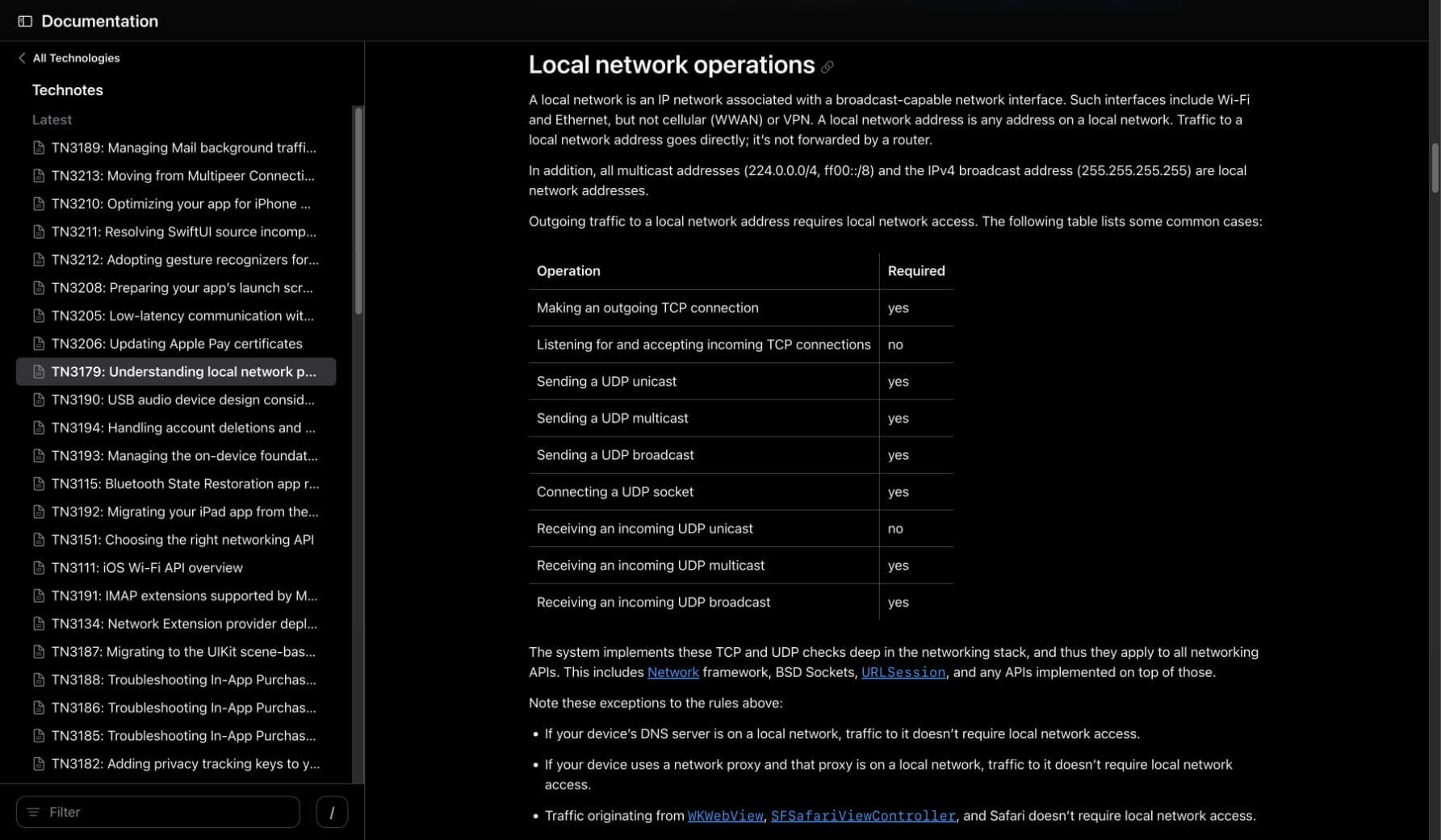Open the URLSession link
Screen dimensions: 1441x840
point(903,672)
